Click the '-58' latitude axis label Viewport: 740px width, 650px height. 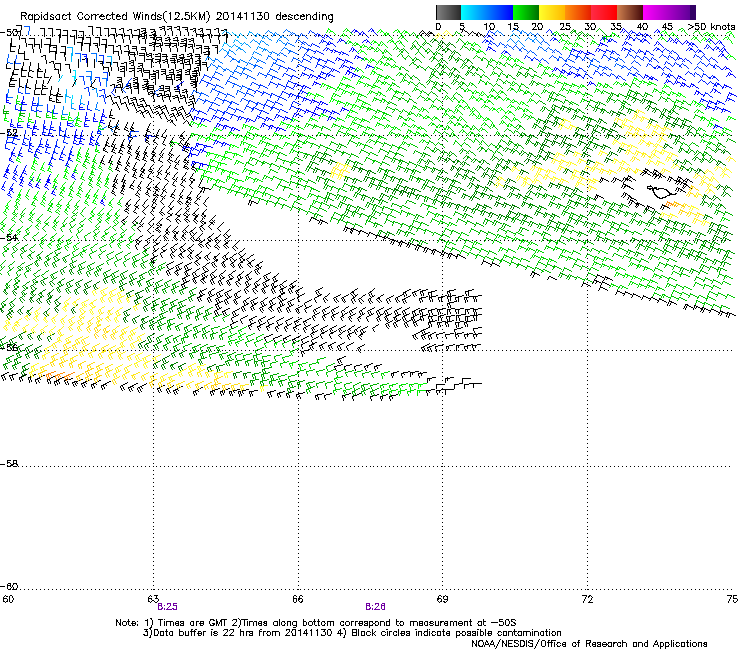click(9, 464)
